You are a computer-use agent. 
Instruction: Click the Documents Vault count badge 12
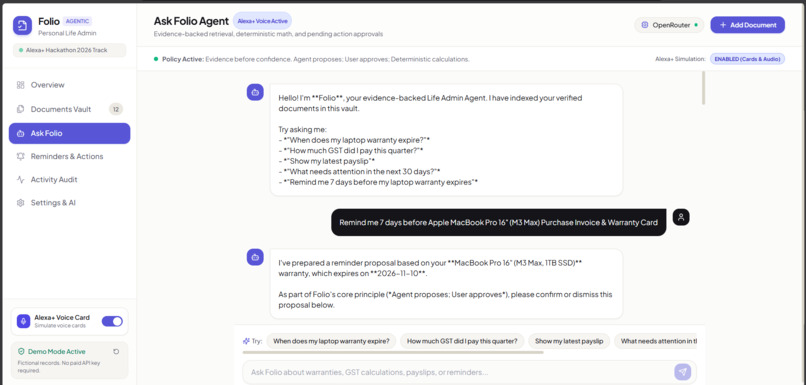click(x=116, y=109)
